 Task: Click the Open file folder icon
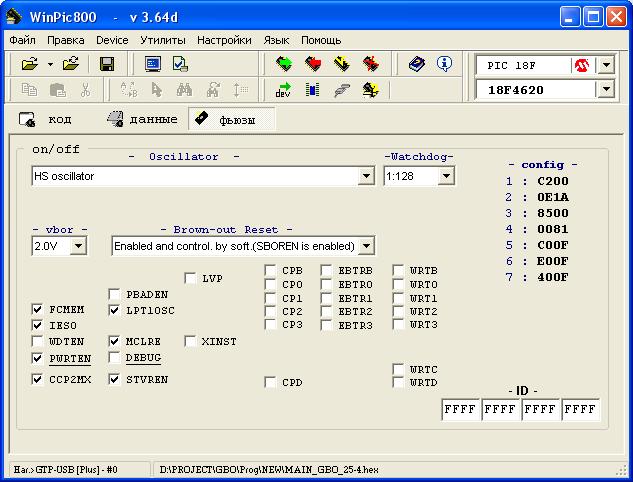30,64
